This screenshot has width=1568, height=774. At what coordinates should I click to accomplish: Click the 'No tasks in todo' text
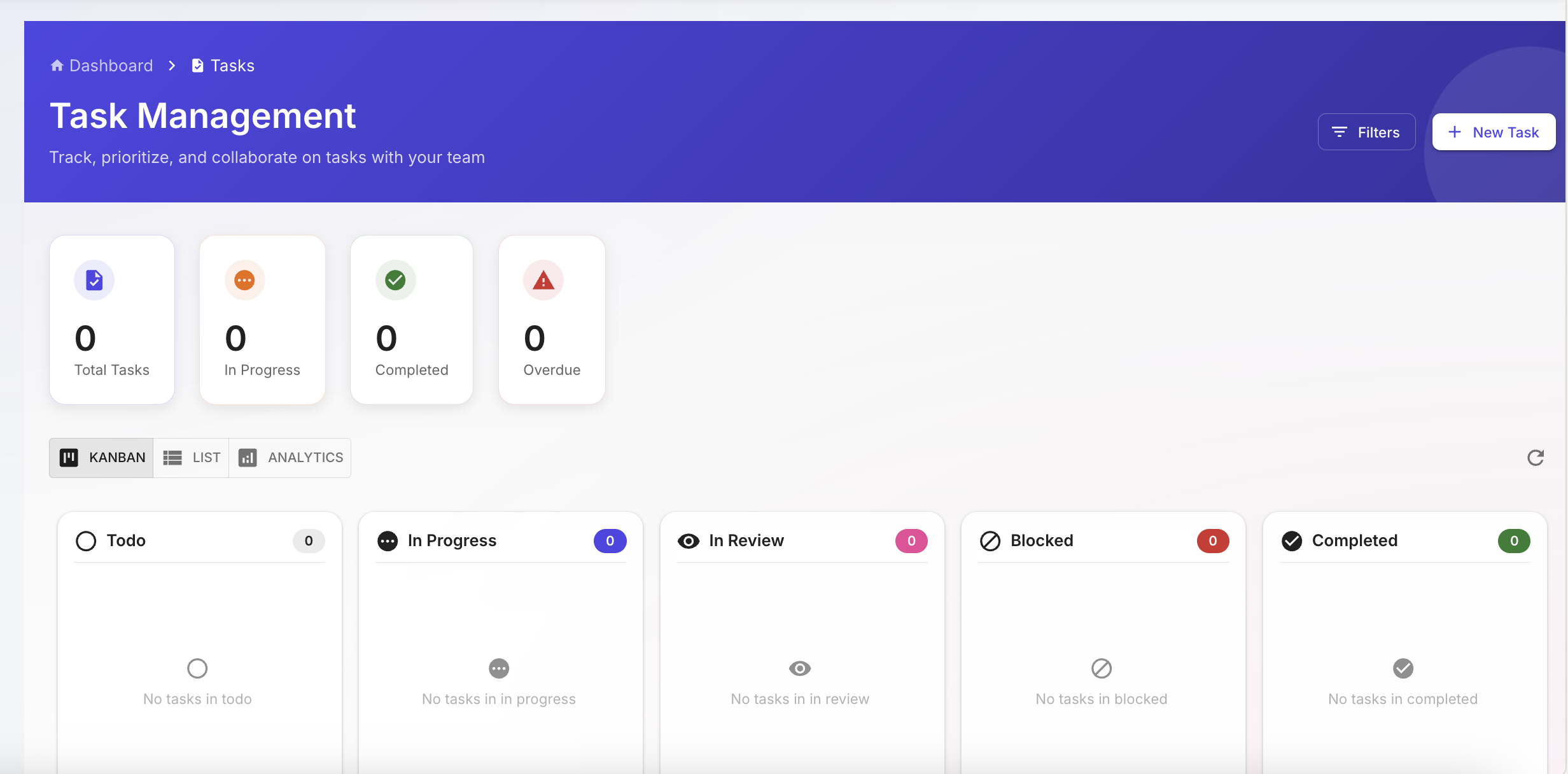[197, 699]
